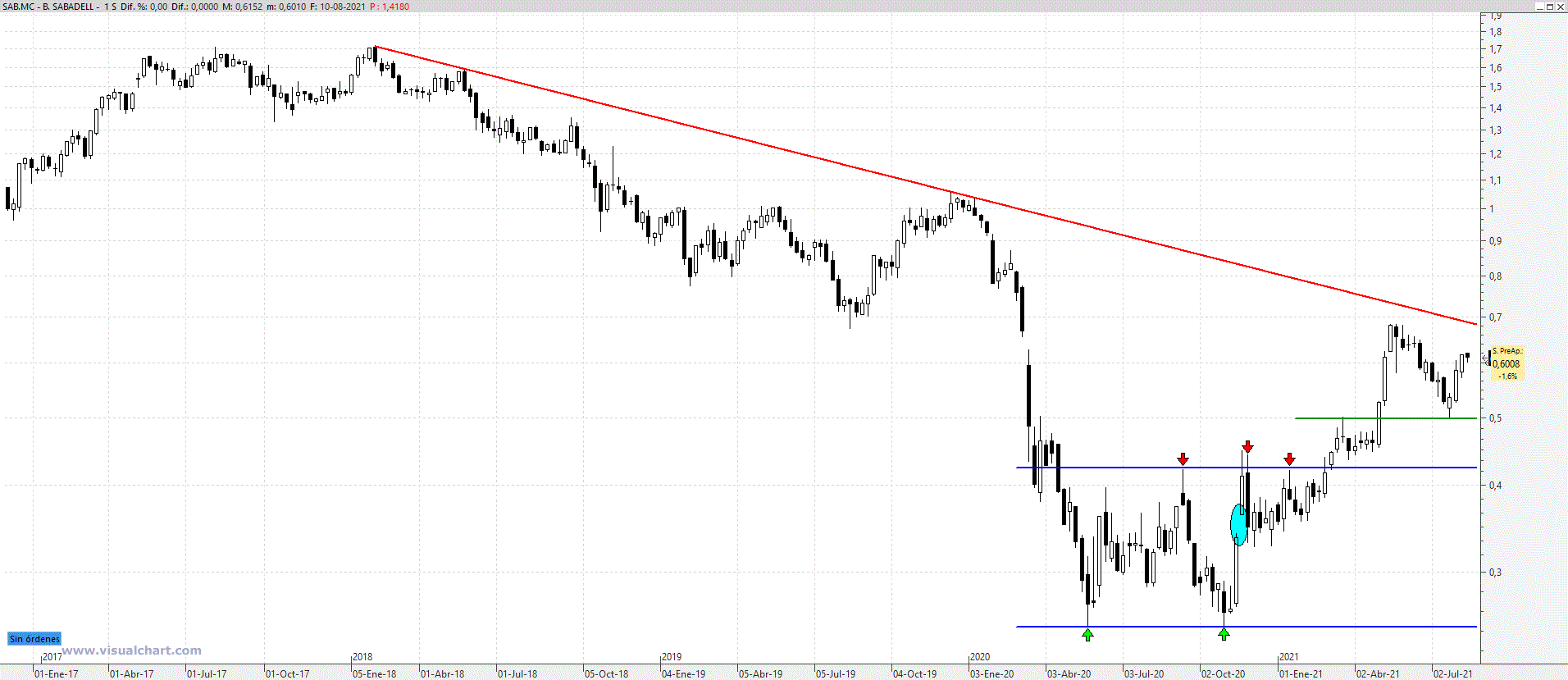
Task: Close the SAB.MC chart window
Action: tap(1561, 7)
